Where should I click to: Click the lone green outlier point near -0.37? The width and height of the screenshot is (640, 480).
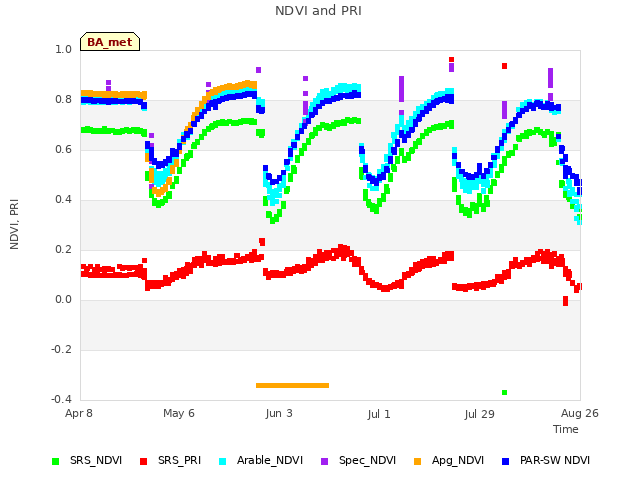(x=504, y=393)
